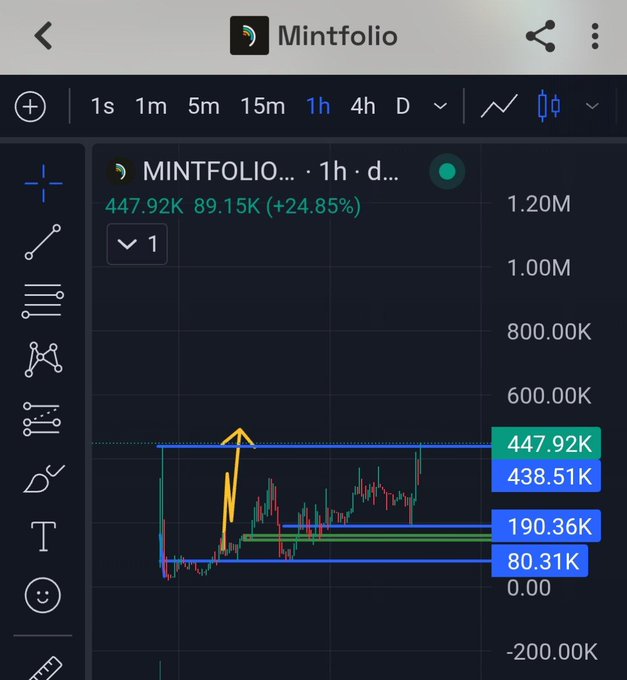Open the forecasting and measurement tools
Screen dimensions: 627x680
tap(42, 419)
